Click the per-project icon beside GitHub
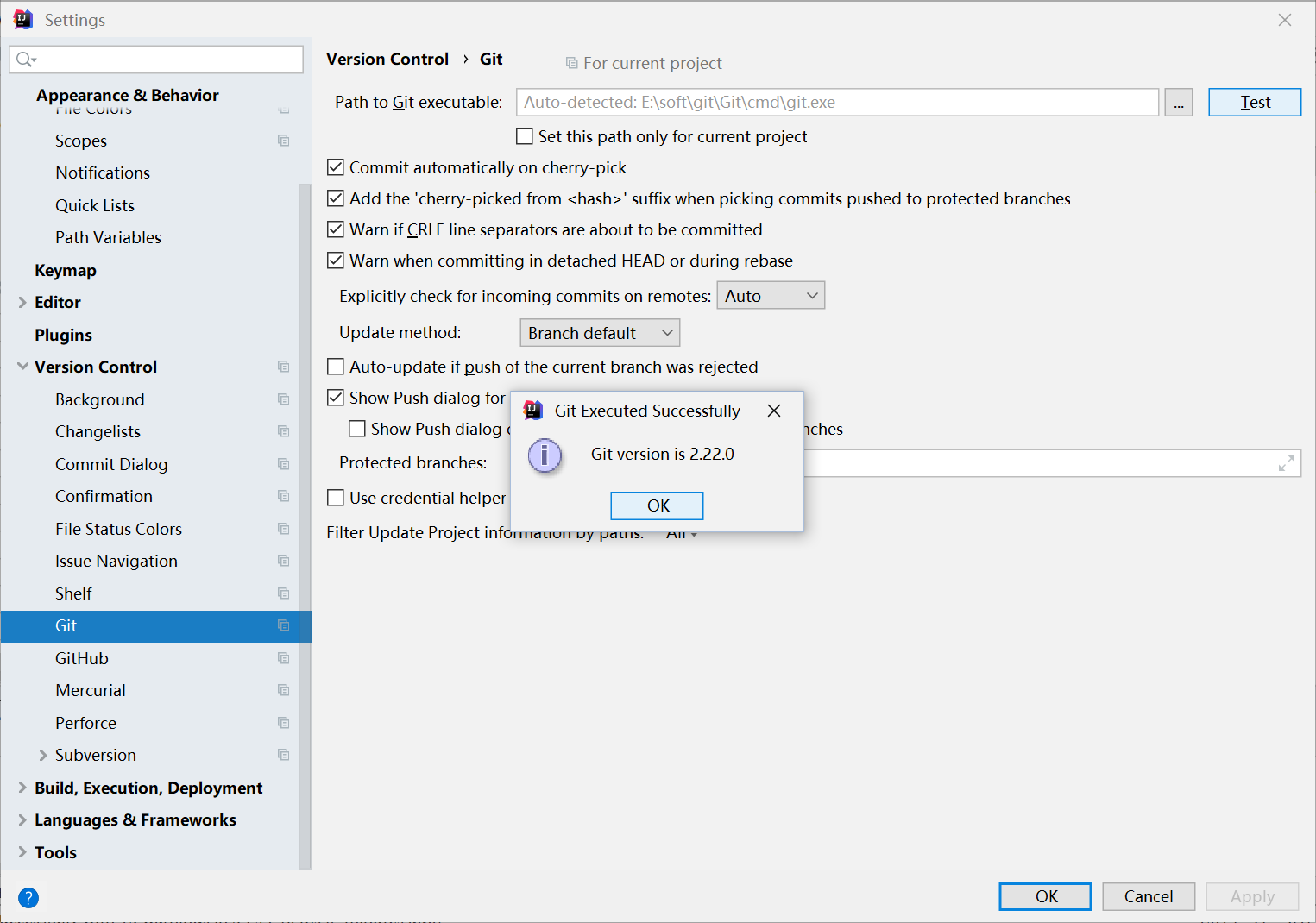1316x923 pixels. pyautogui.click(x=283, y=658)
